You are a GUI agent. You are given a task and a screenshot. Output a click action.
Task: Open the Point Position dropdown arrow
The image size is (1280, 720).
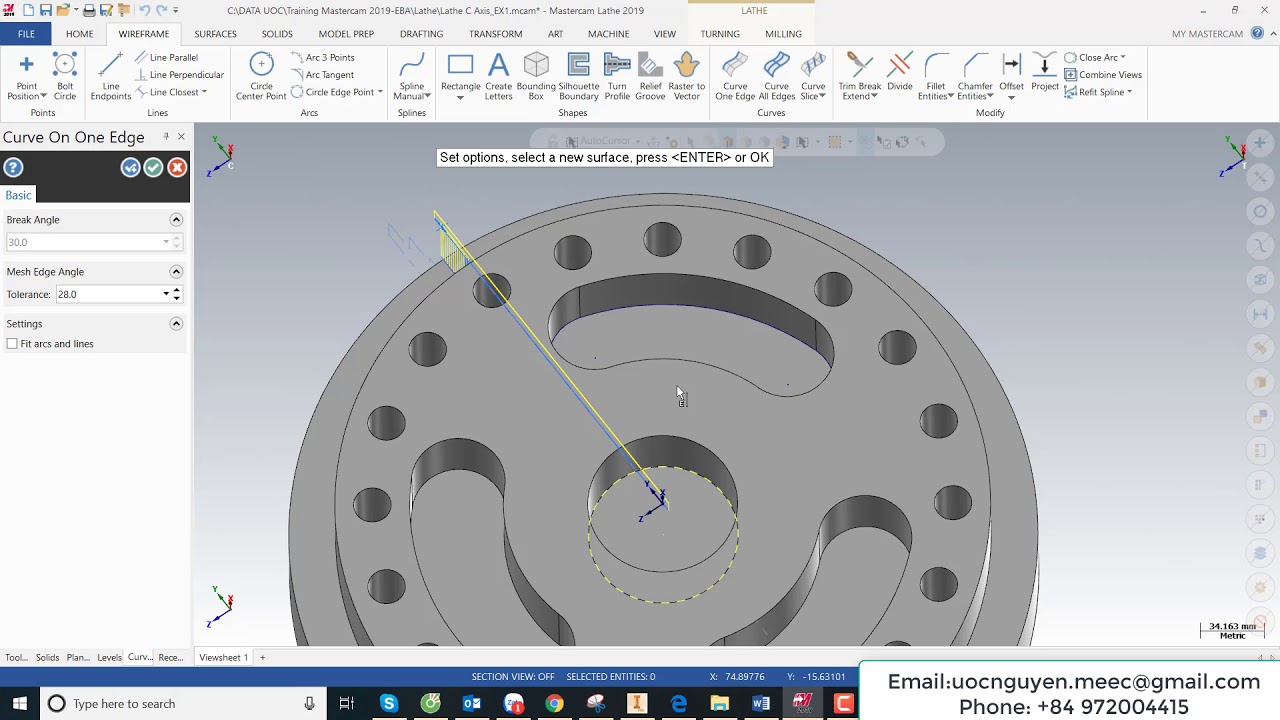[43, 97]
